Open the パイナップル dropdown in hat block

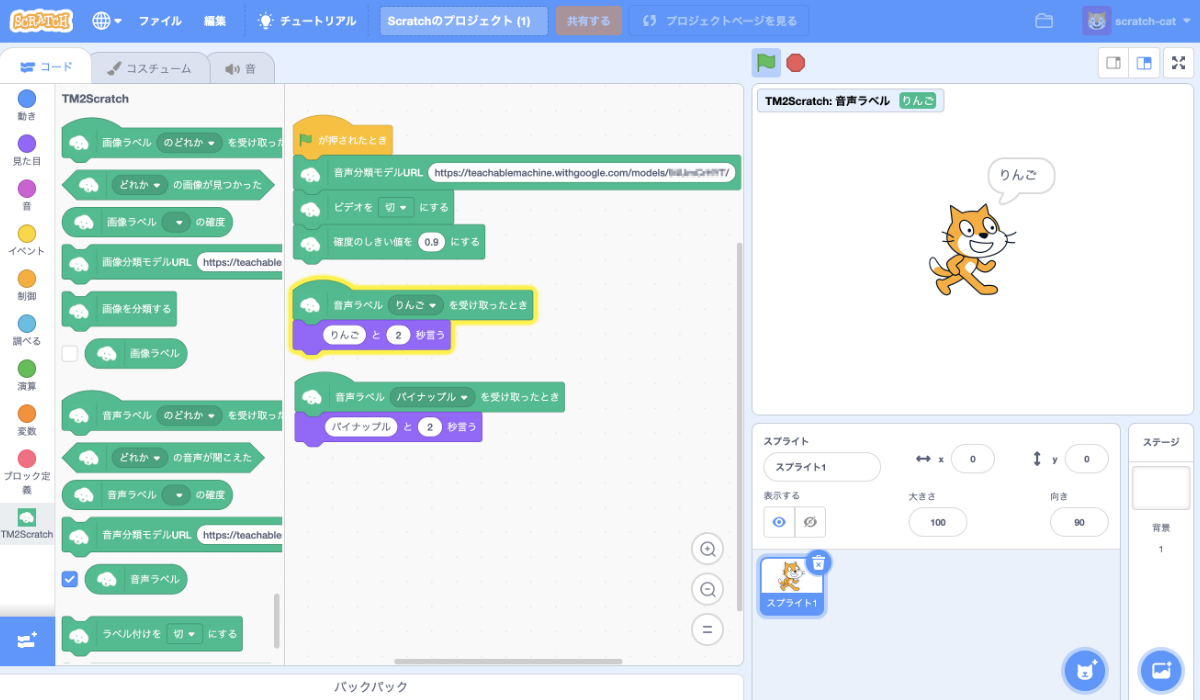432,397
